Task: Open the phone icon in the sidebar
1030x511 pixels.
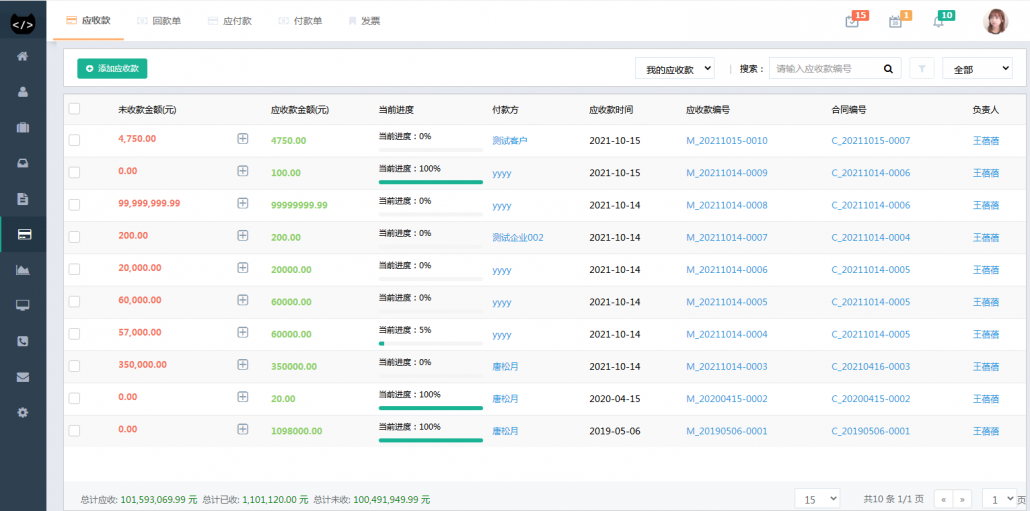Action: 22,341
